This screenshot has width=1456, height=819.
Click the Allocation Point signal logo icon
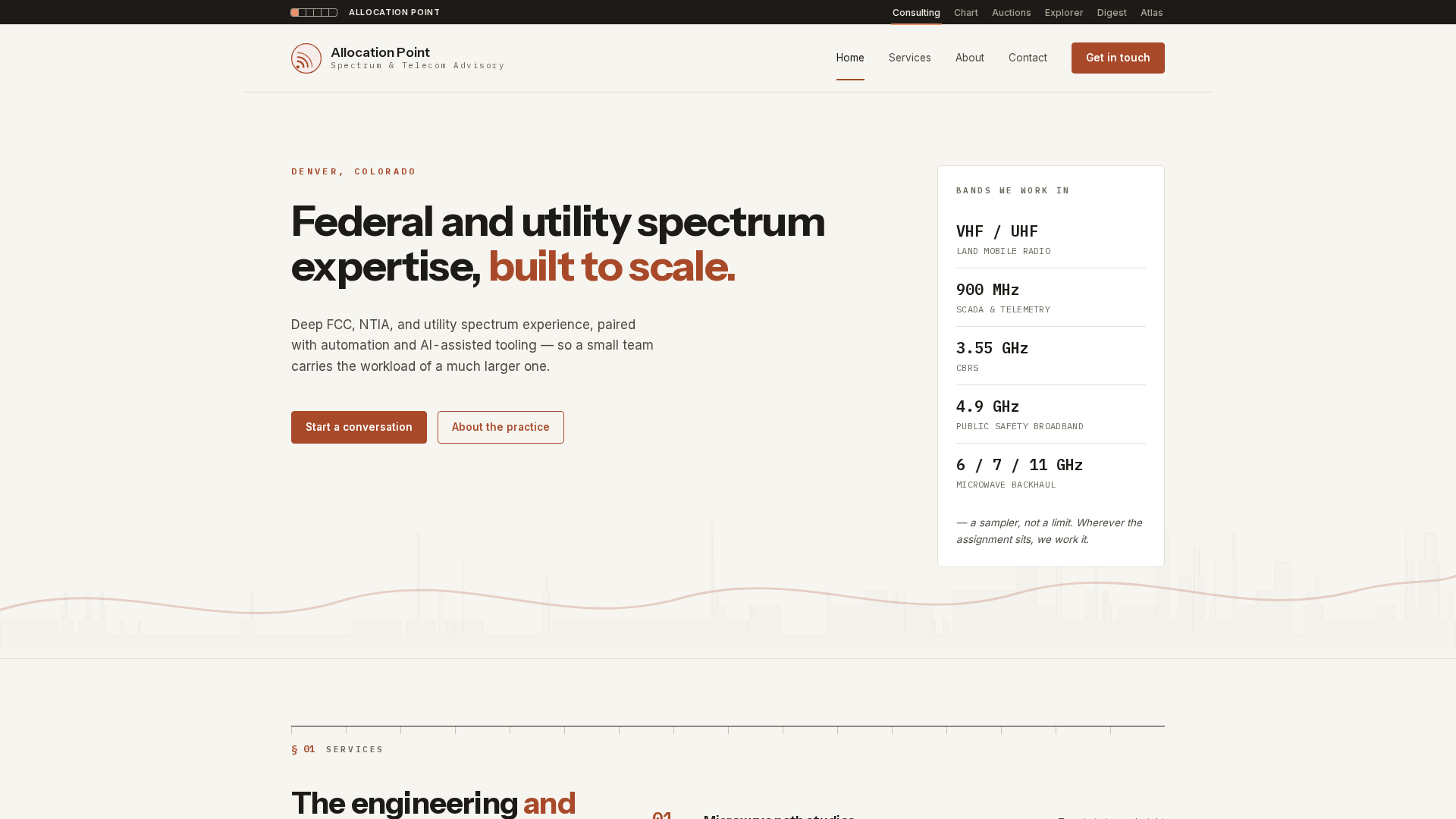pyautogui.click(x=306, y=58)
